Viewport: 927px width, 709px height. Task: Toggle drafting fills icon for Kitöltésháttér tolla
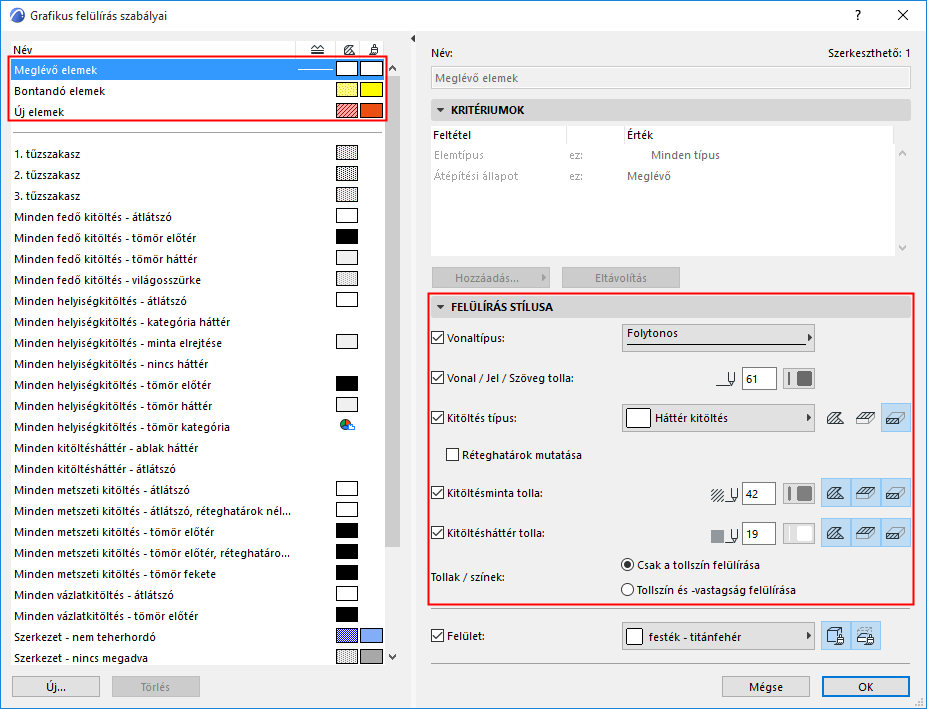click(835, 533)
